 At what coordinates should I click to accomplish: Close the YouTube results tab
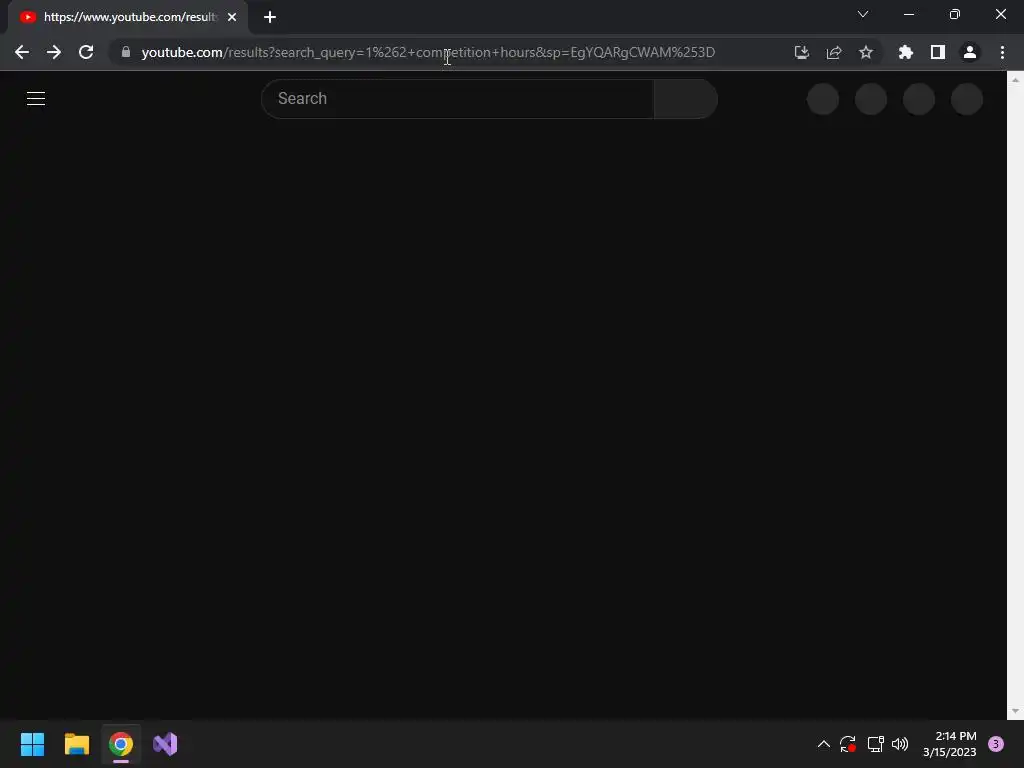232,17
